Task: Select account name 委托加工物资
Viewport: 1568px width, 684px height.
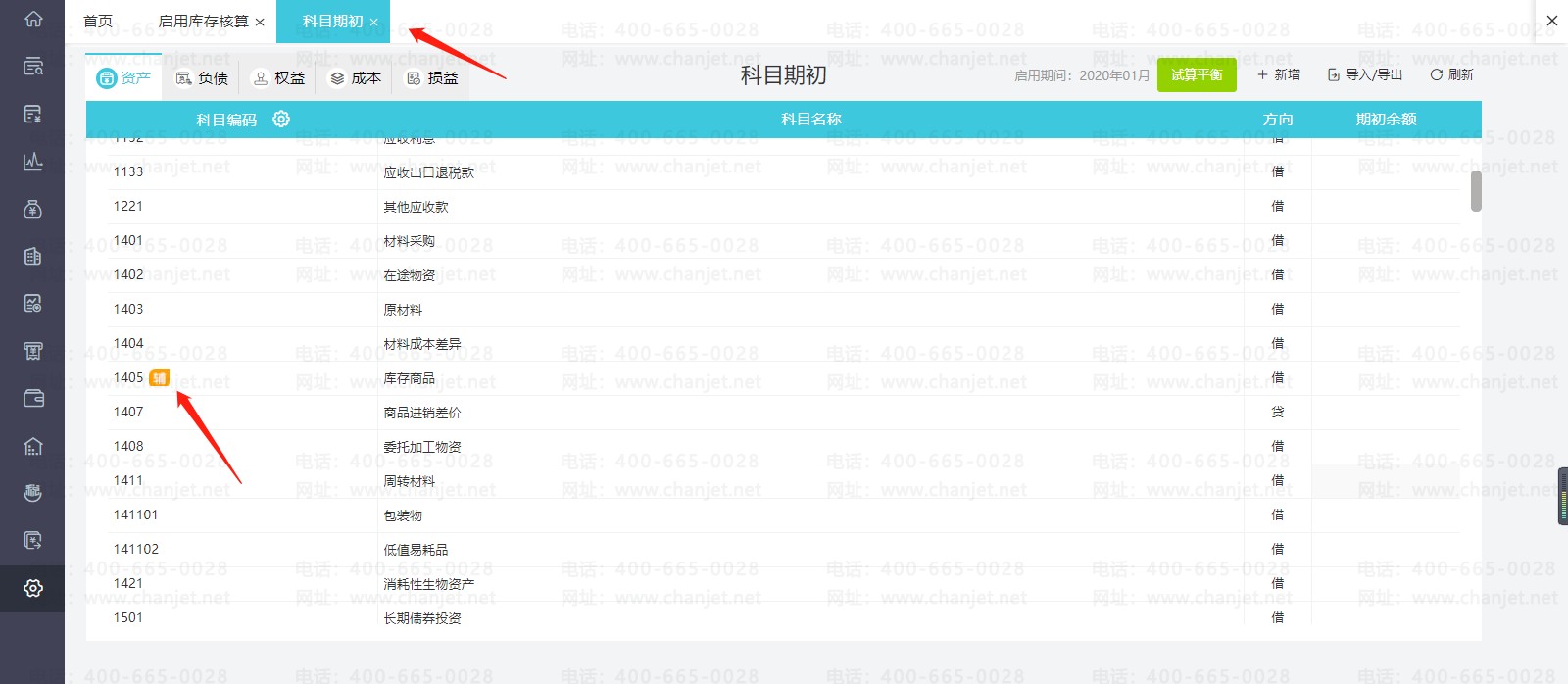Action: pos(422,447)
